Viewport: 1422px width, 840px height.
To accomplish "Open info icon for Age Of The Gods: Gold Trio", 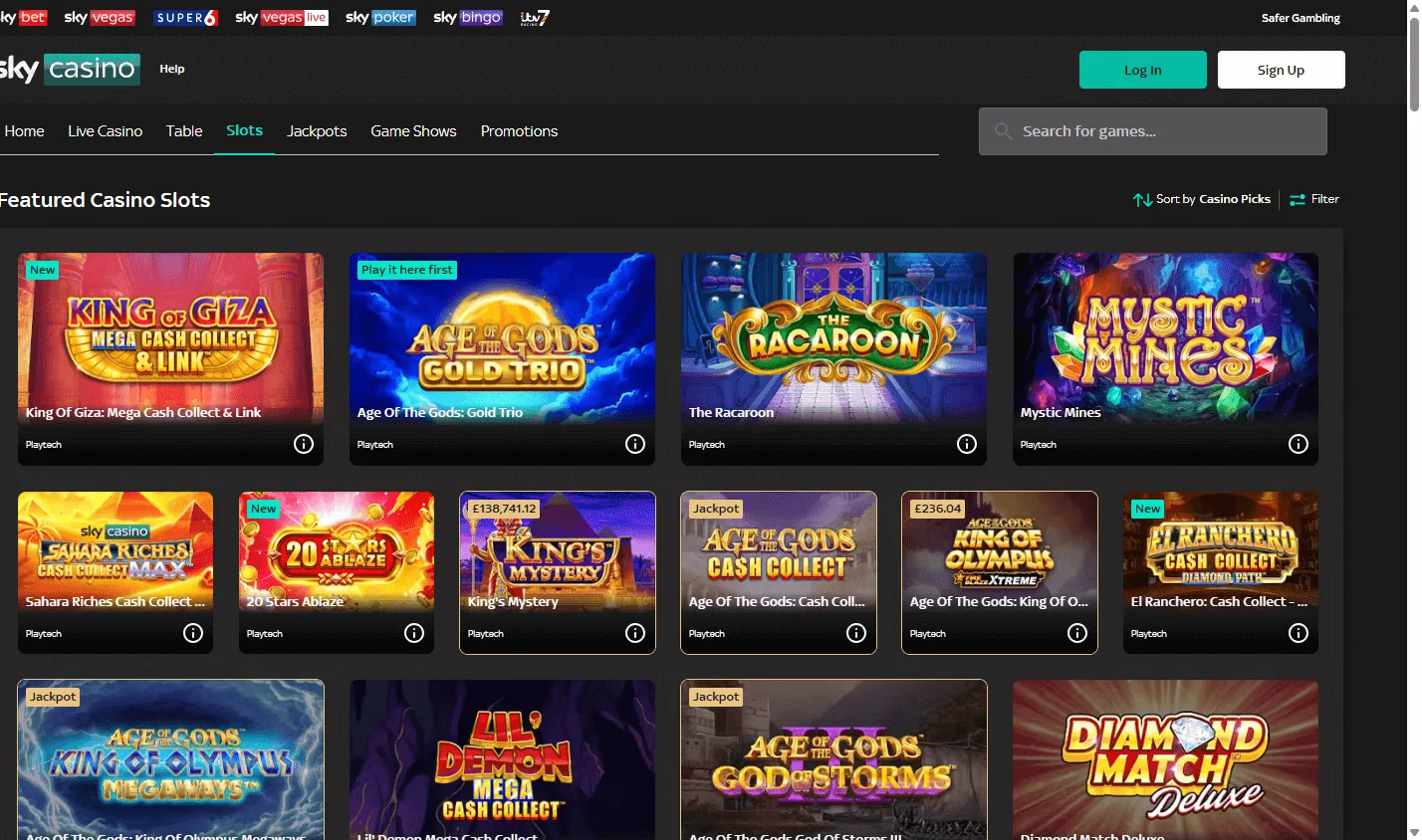I will [x=635, y=444].
